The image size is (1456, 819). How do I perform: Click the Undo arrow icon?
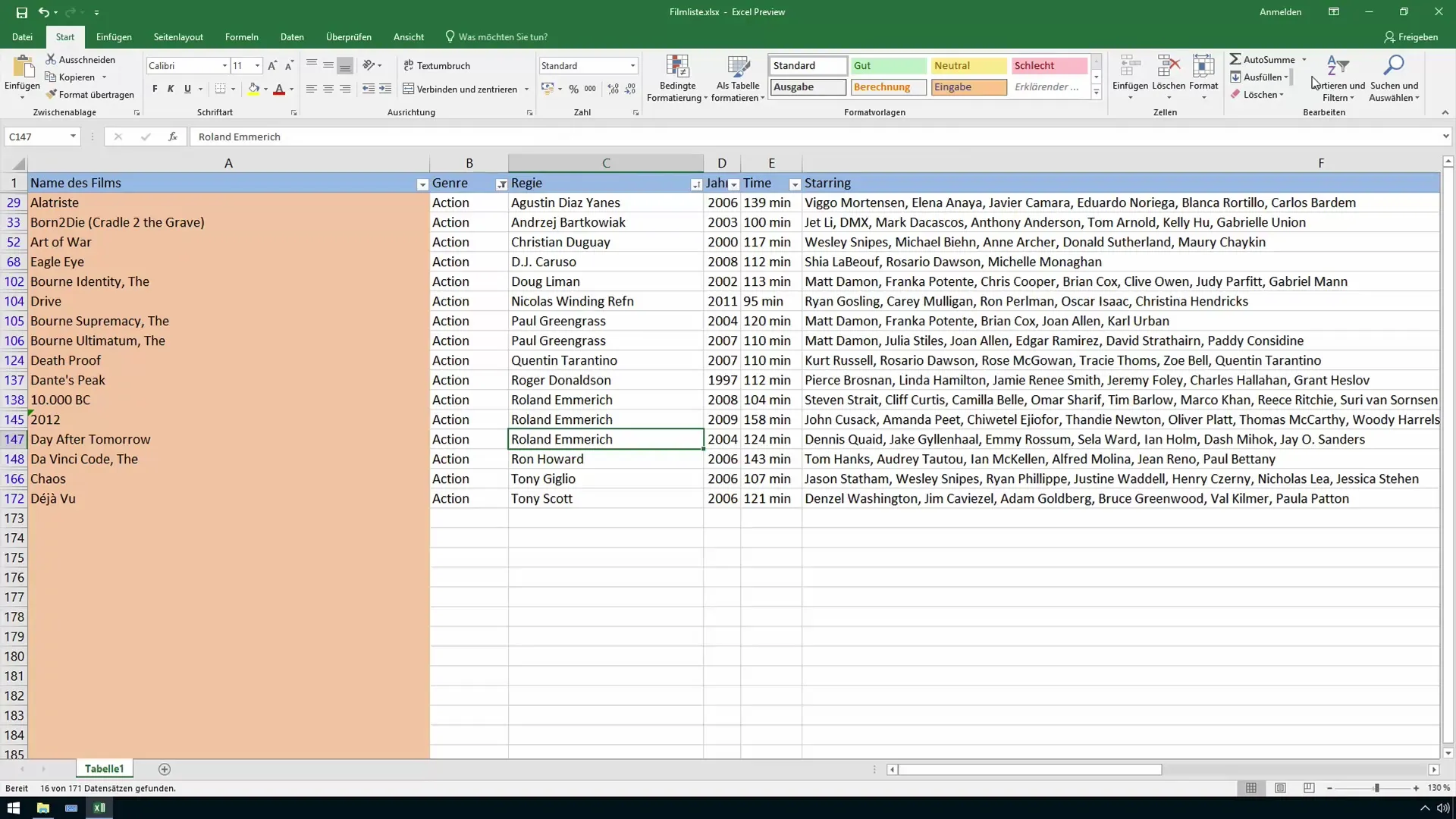(44, 12)
